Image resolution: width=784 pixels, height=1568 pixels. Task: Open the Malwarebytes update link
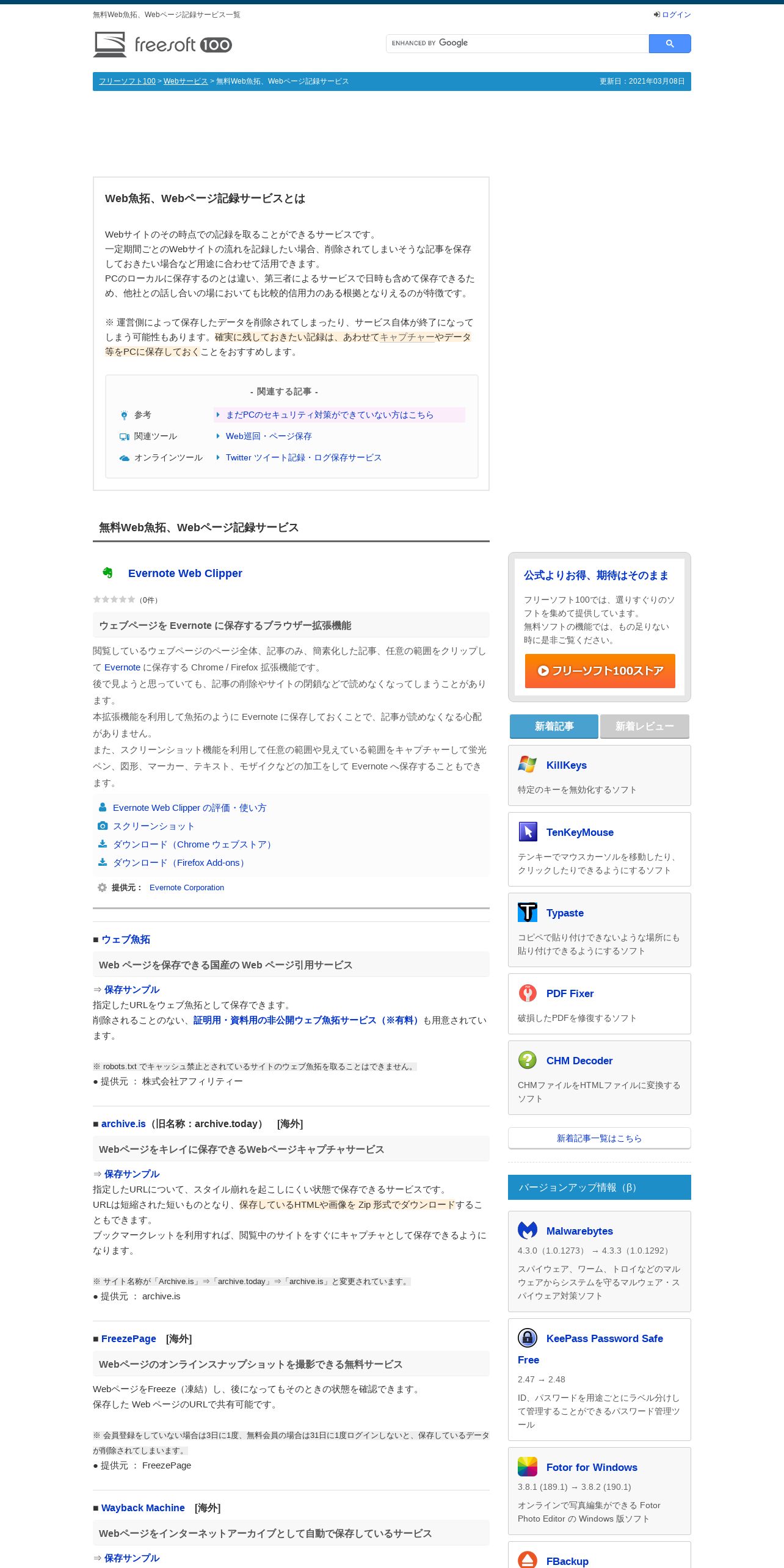click(579, 1232)
